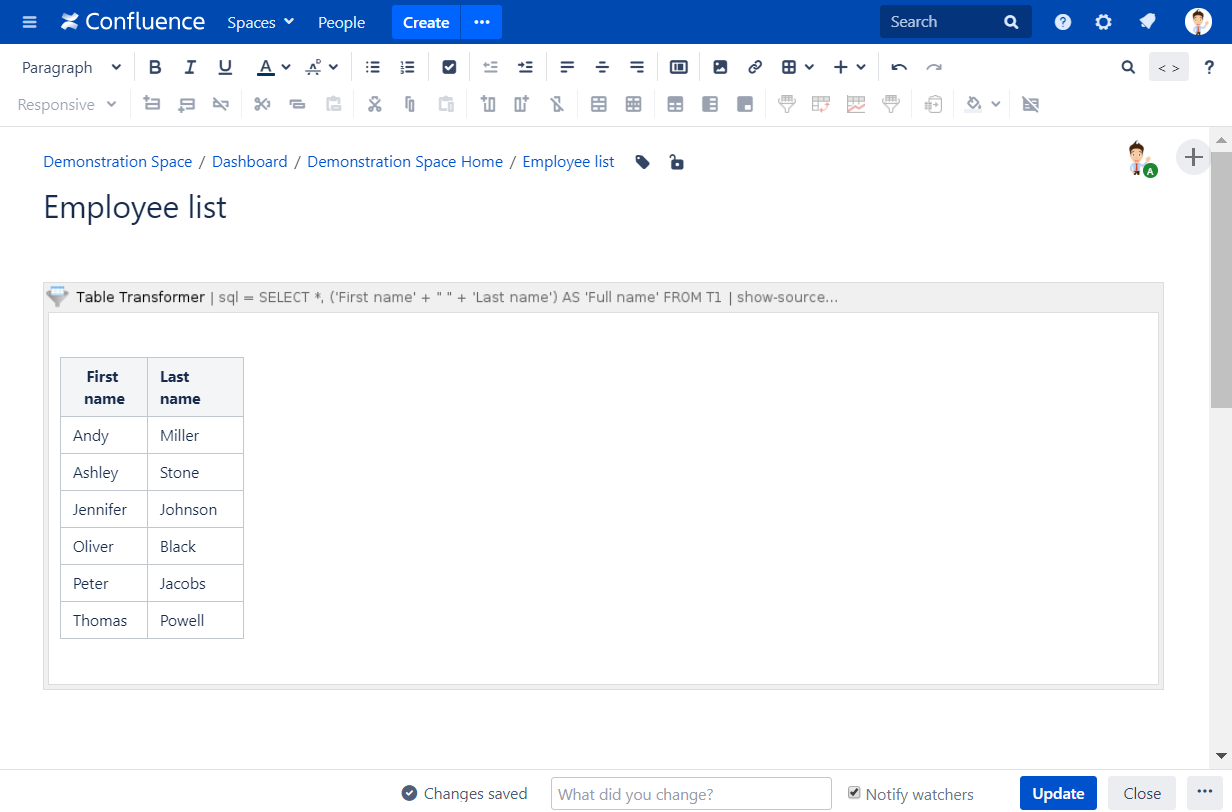Open the Paragraph style dropdown
The height and width of the screenshot is (812, 1232).
pyautogui.click(x=70, y=66)
